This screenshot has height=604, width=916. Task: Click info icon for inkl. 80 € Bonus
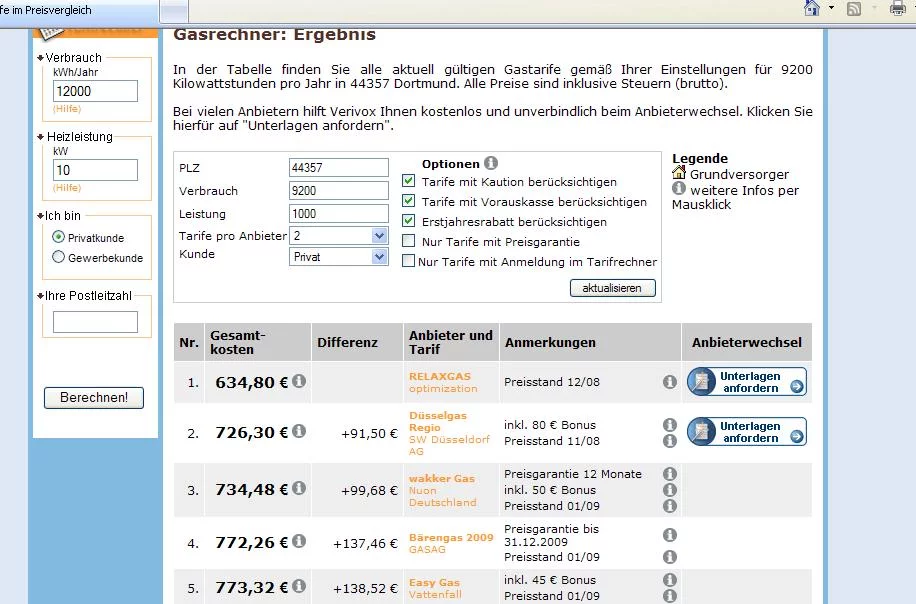[670, 425]
